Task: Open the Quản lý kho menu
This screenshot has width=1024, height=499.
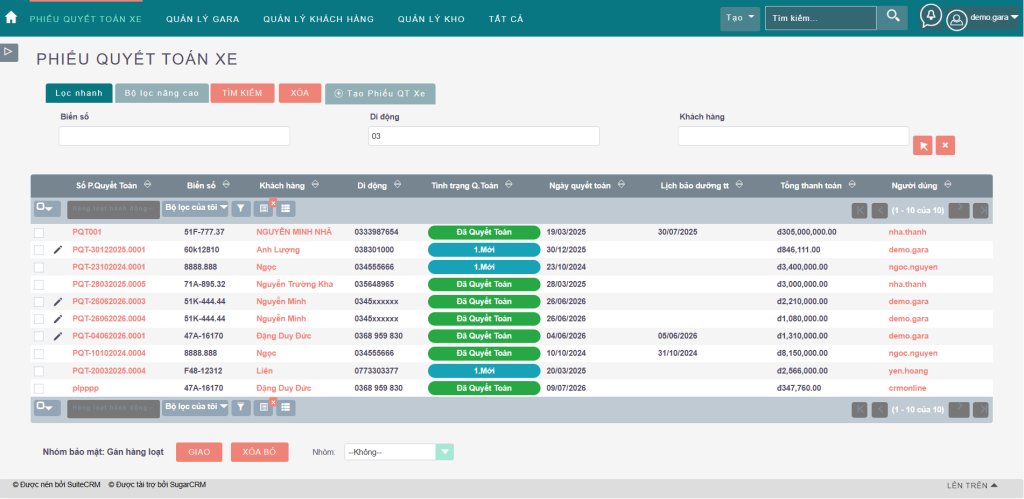Action: click(x=431, y=19)
